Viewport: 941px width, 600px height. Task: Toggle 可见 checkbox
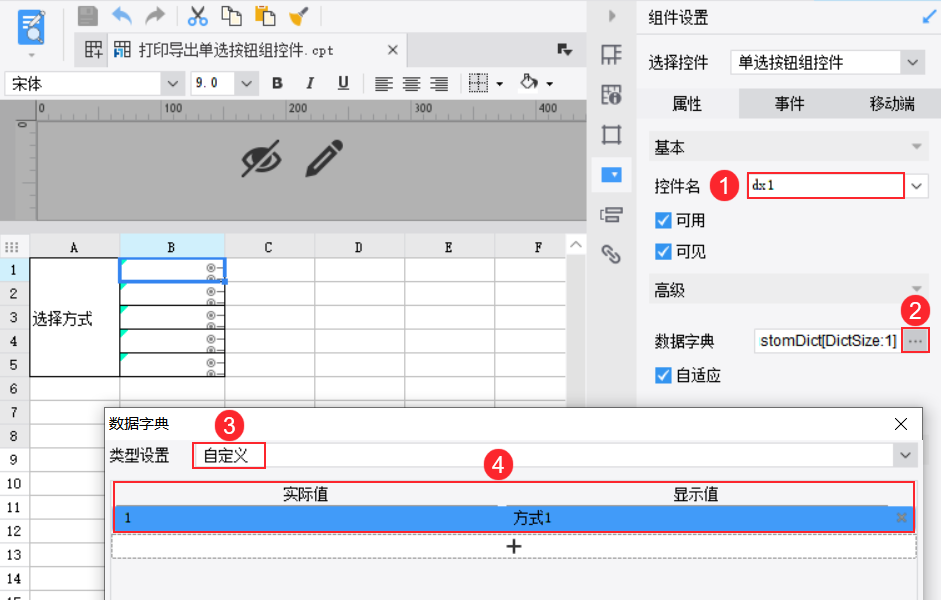663,251
